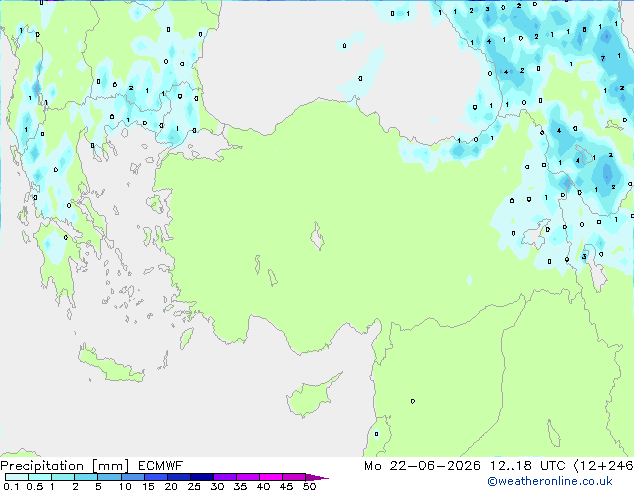Click the '0.5' legend scale label

point(35,486)
